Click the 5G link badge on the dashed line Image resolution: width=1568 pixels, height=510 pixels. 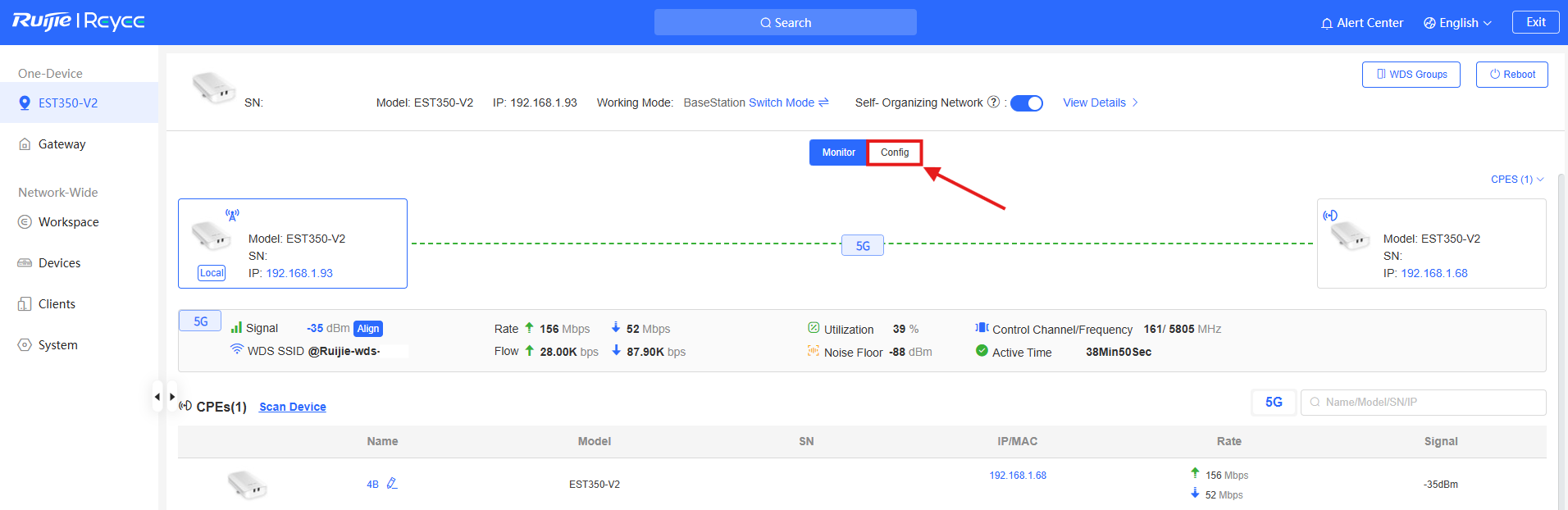[x=862, y=245]
